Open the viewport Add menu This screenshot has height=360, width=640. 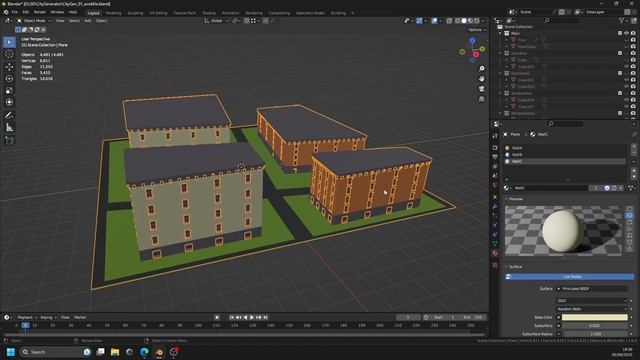[x=88, y=20]
